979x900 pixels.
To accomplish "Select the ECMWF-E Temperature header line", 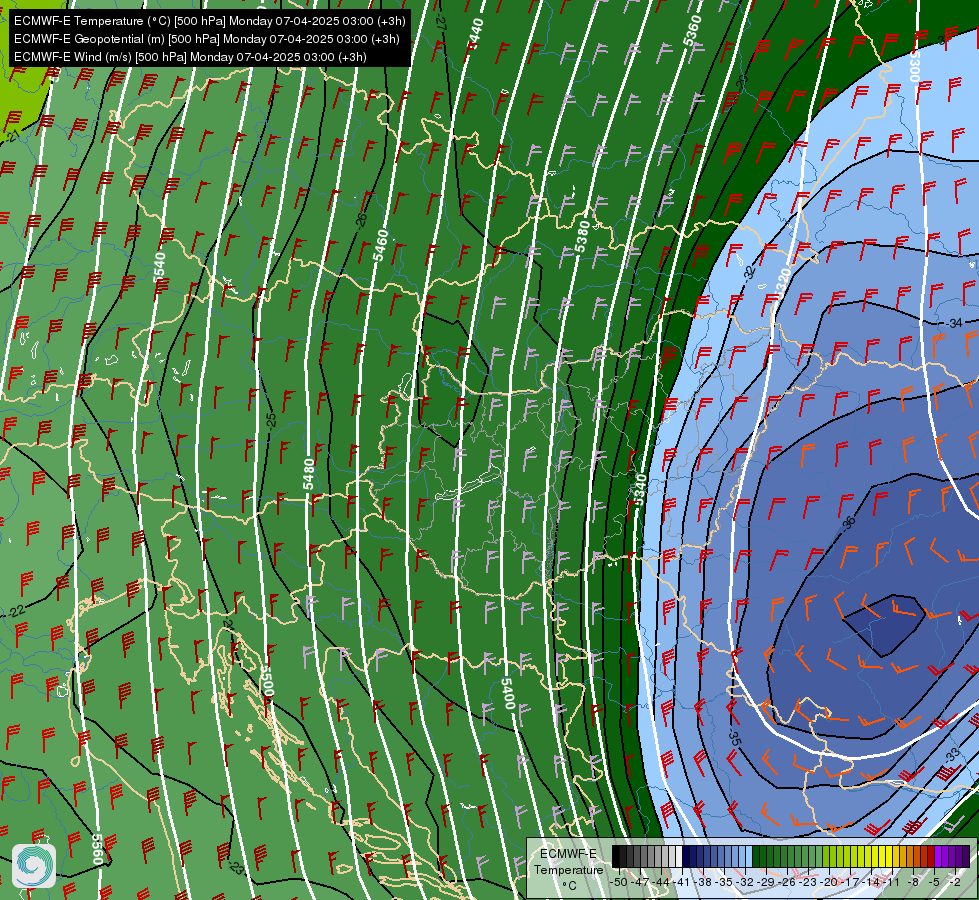I will click(210, 21).
